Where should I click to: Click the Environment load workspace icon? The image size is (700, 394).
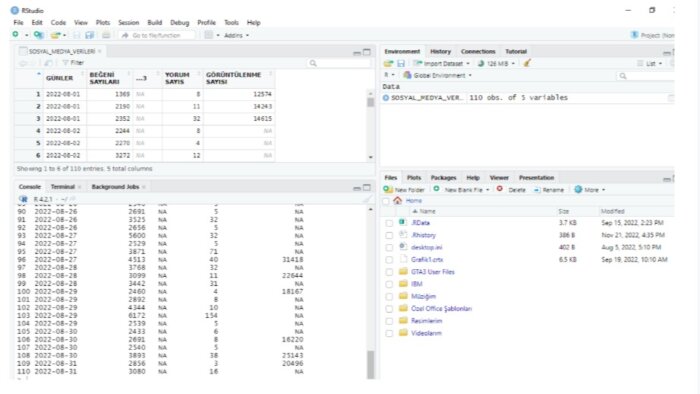tap(388, 63)
